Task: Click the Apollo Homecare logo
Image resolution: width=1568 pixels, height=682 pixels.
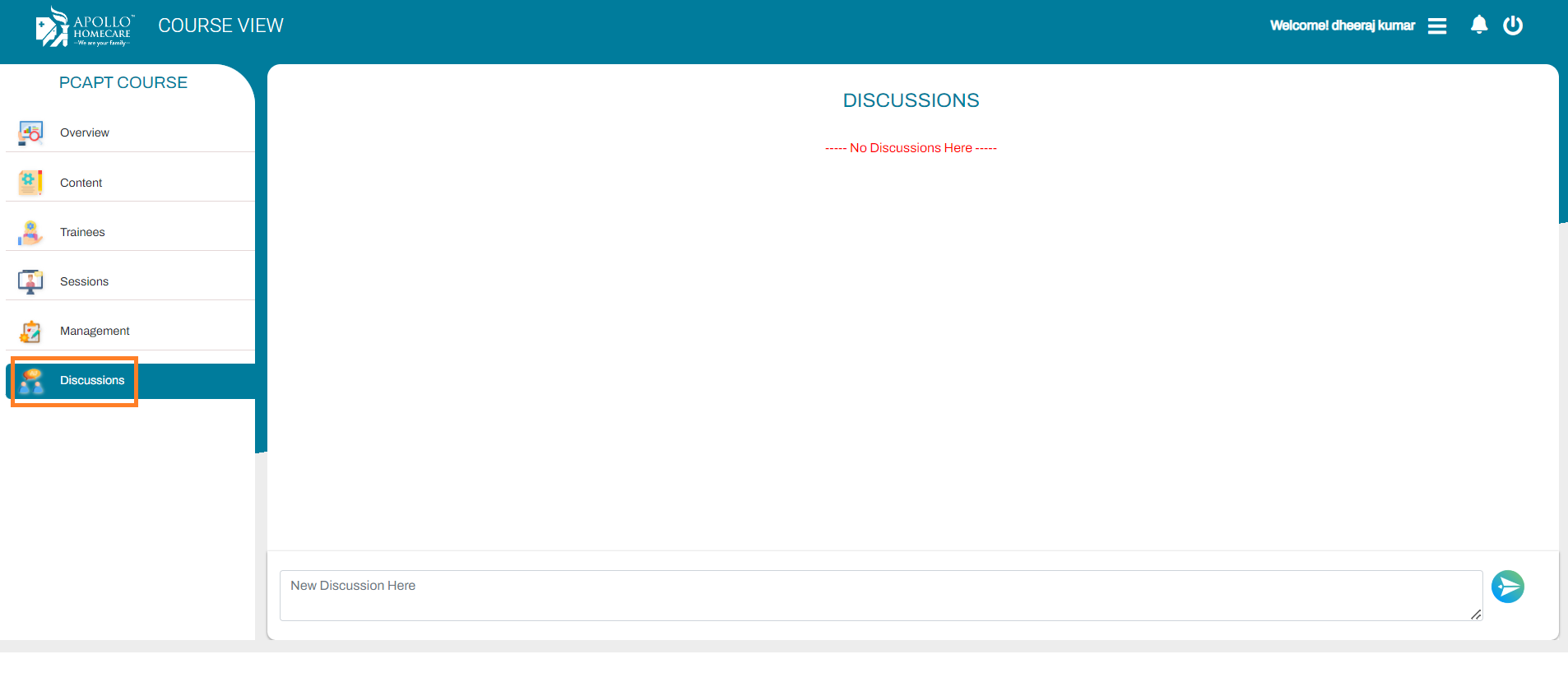Action: 83,26
